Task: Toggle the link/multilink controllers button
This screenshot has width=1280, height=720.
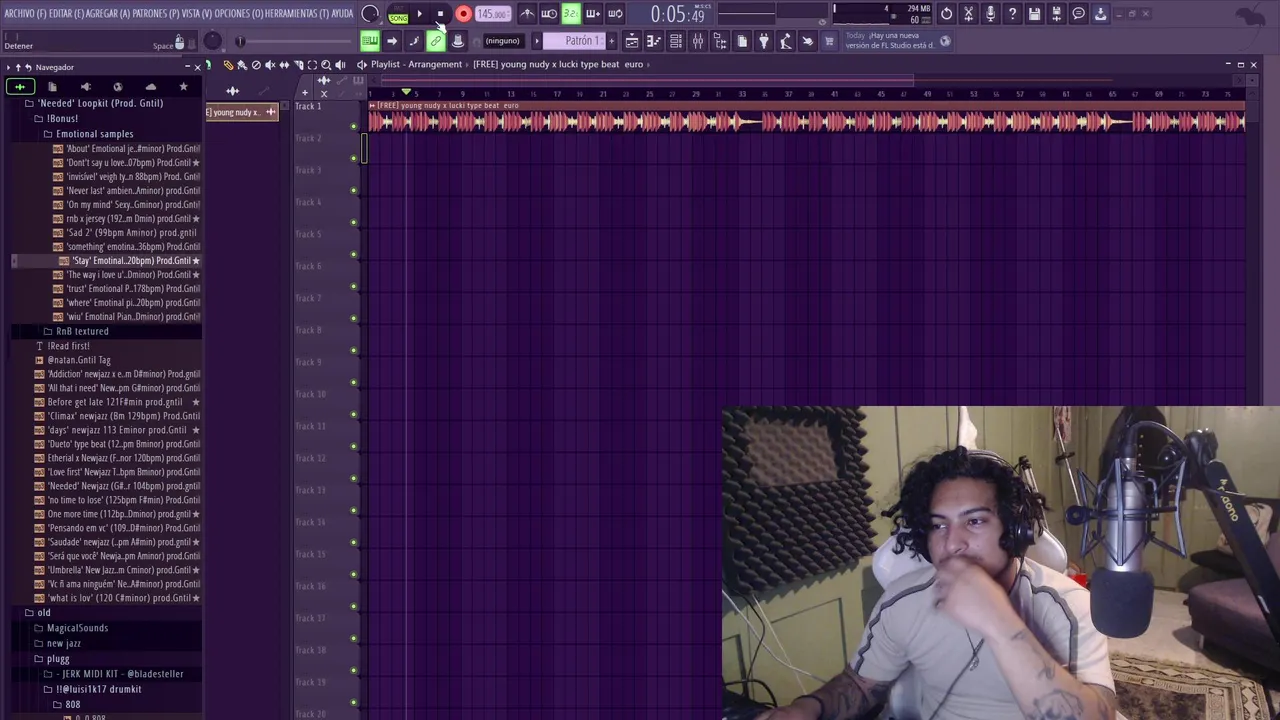Action: tap(435, 41)
